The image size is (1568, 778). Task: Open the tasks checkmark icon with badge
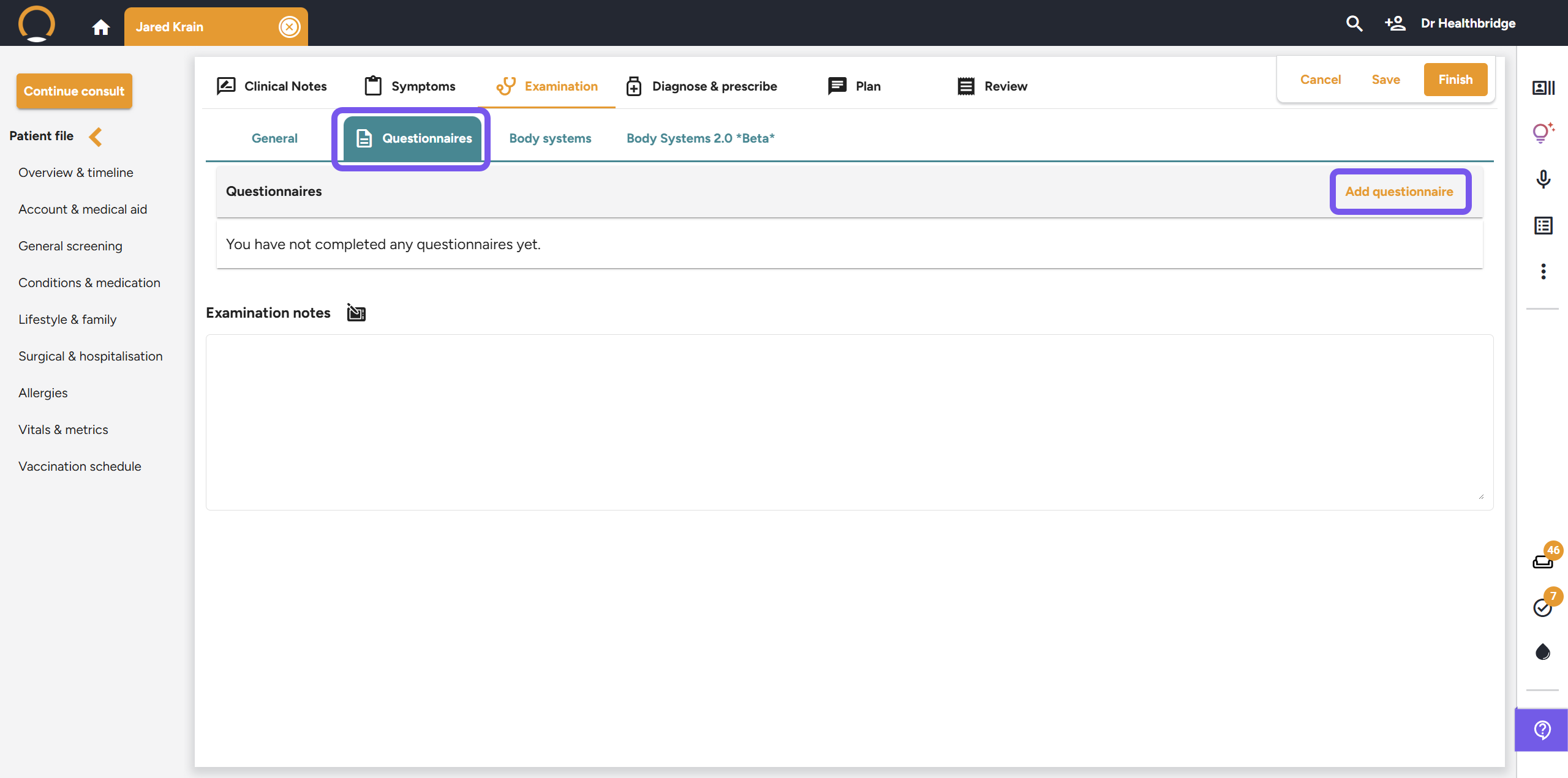(x=1542, y=607)
